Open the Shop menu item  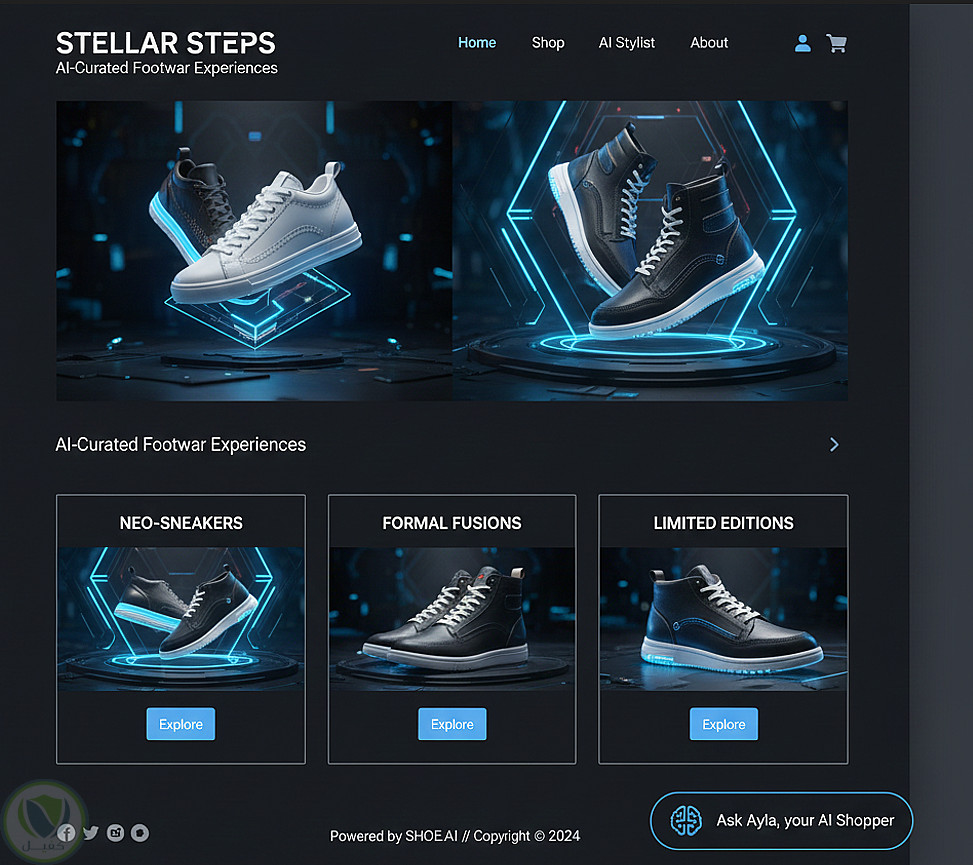548,43
